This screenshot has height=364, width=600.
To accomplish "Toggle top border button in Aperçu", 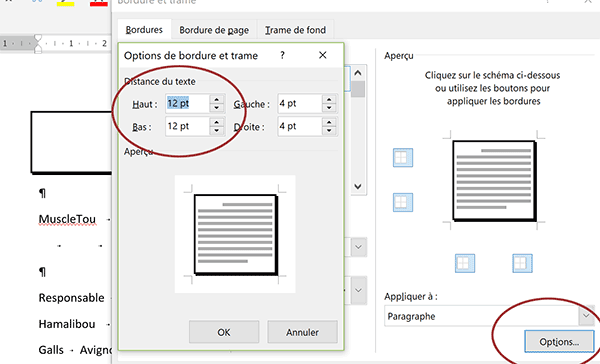I will click(x=403, y=158).
